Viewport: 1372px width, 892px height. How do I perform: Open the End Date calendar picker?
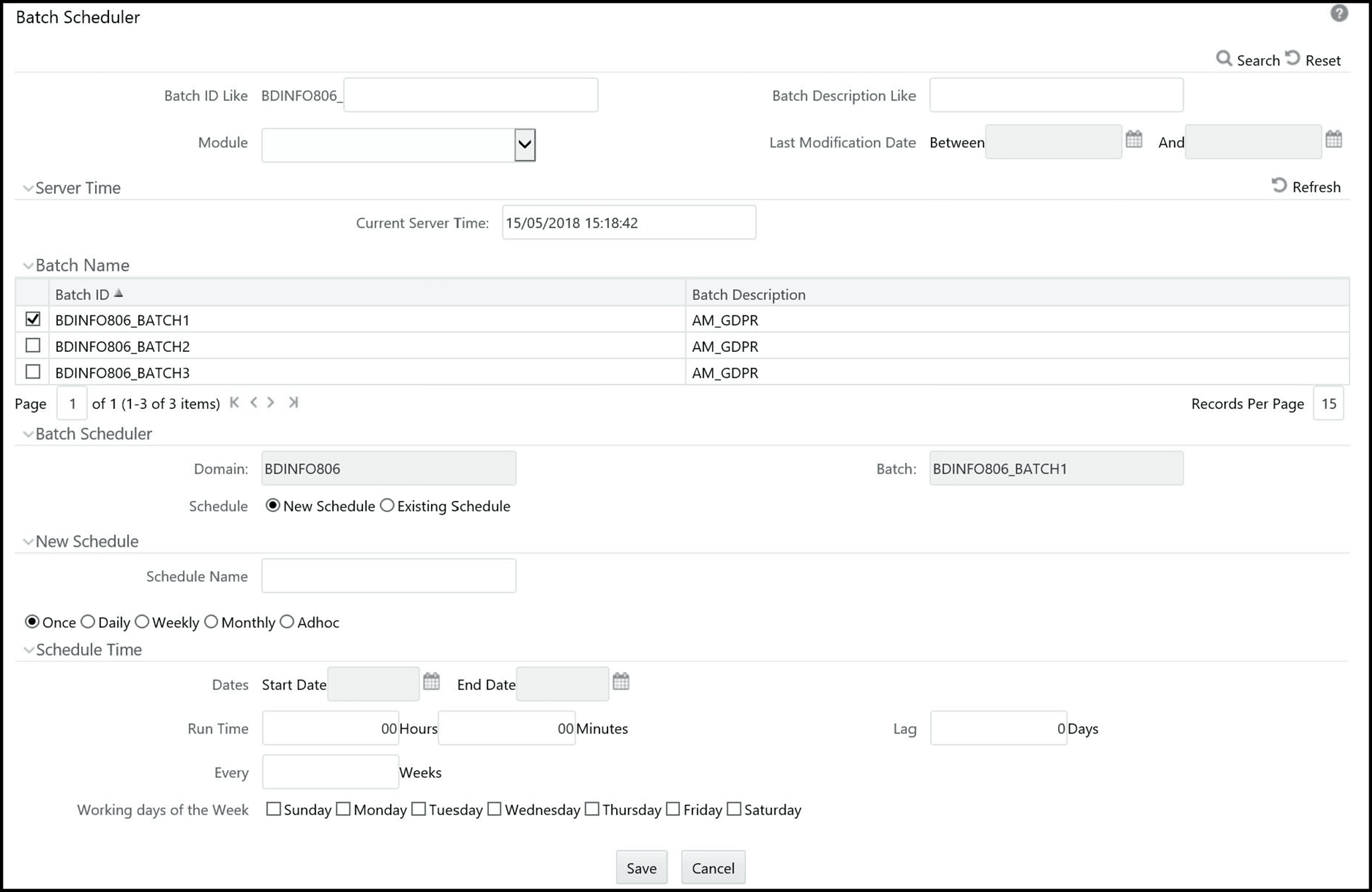point(620,682)
